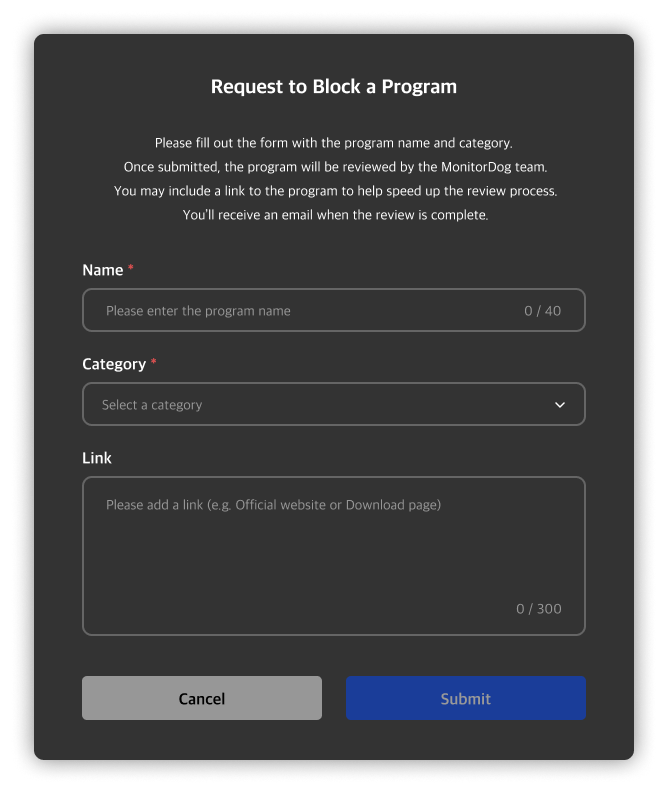This screenshot has width=668, height=794.
Task: Click the MonitorDog team review sentence
Action: (x=333, y=167)
